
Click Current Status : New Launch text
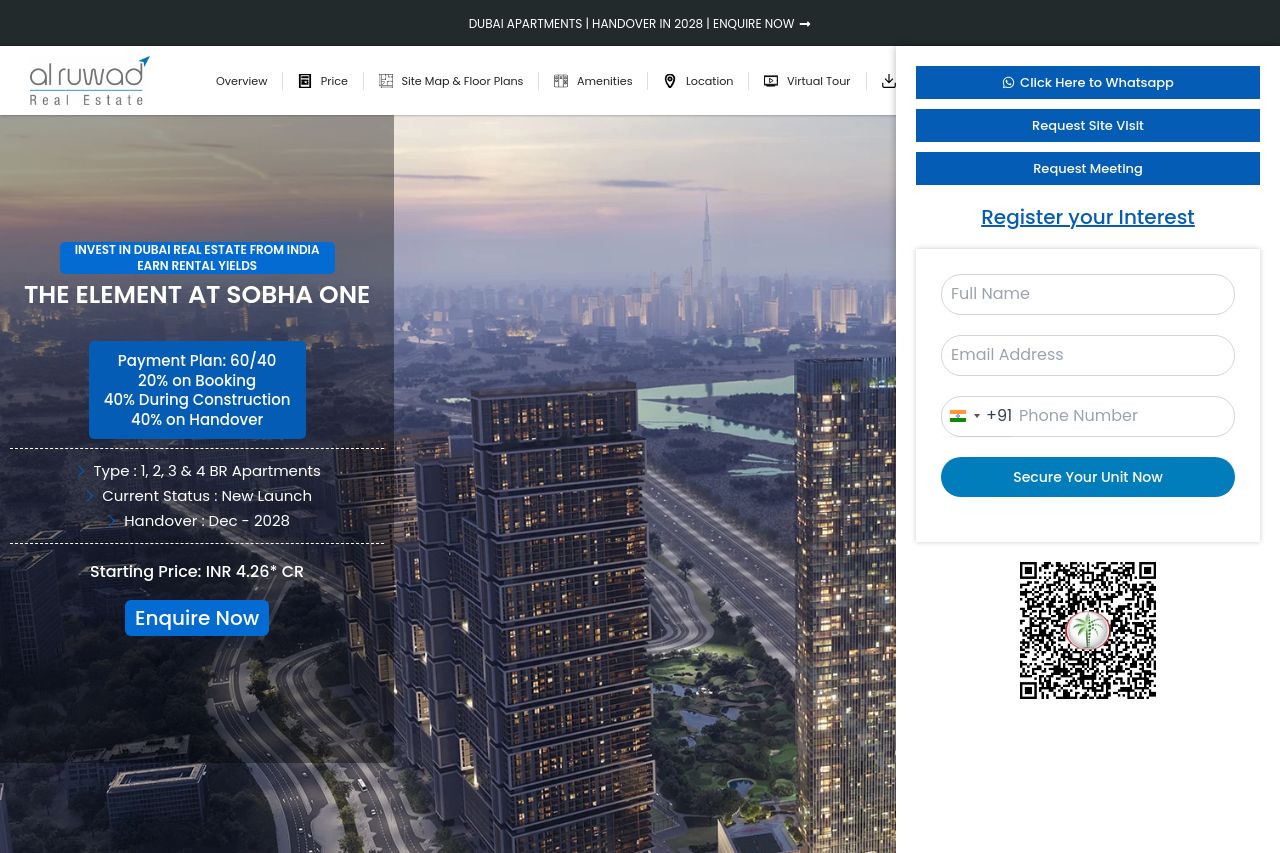(x=207, y=496)
